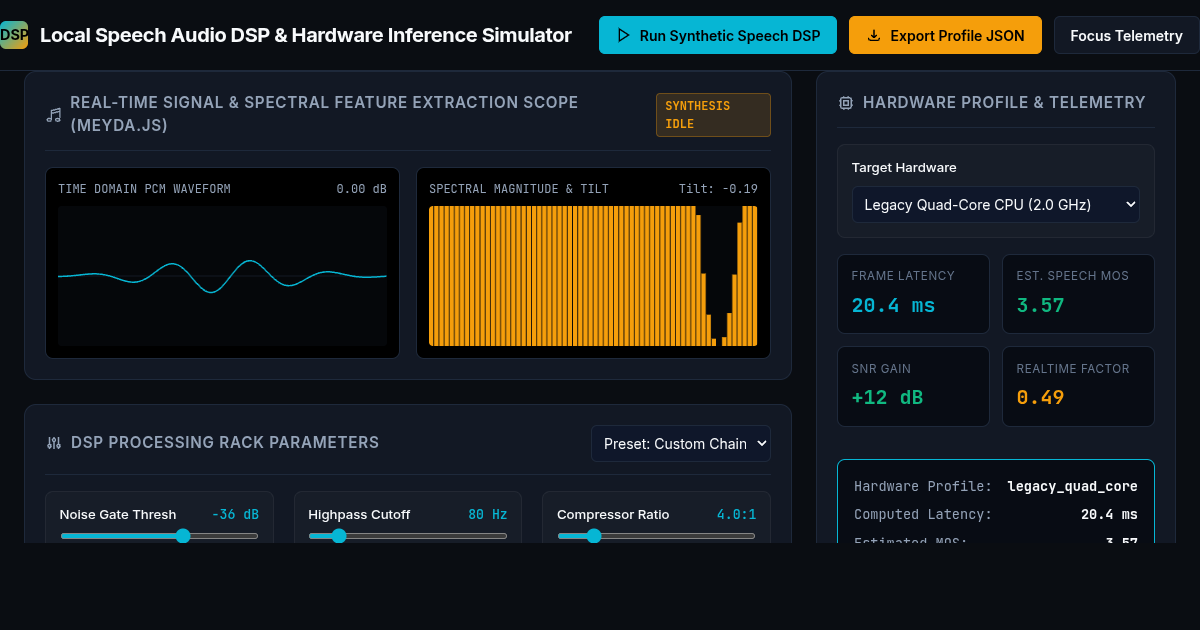
Task: Click the Focus Telemetry button
Action: [1126, 35]
